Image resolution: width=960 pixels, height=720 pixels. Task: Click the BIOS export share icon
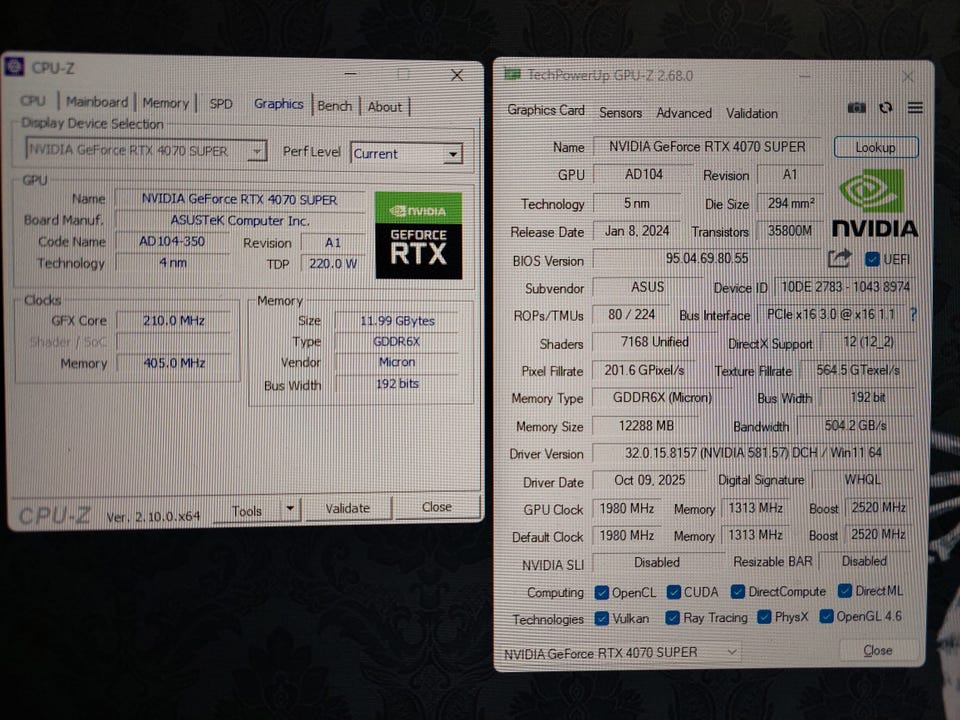coord(839,258)
